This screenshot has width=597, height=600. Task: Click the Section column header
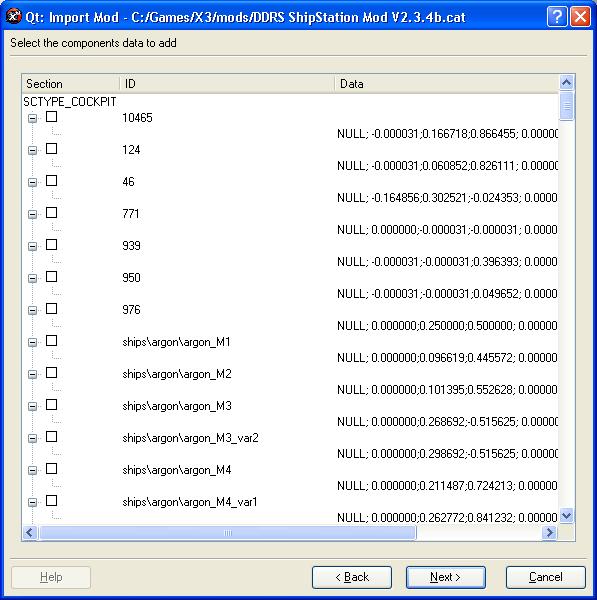point(71,84)
